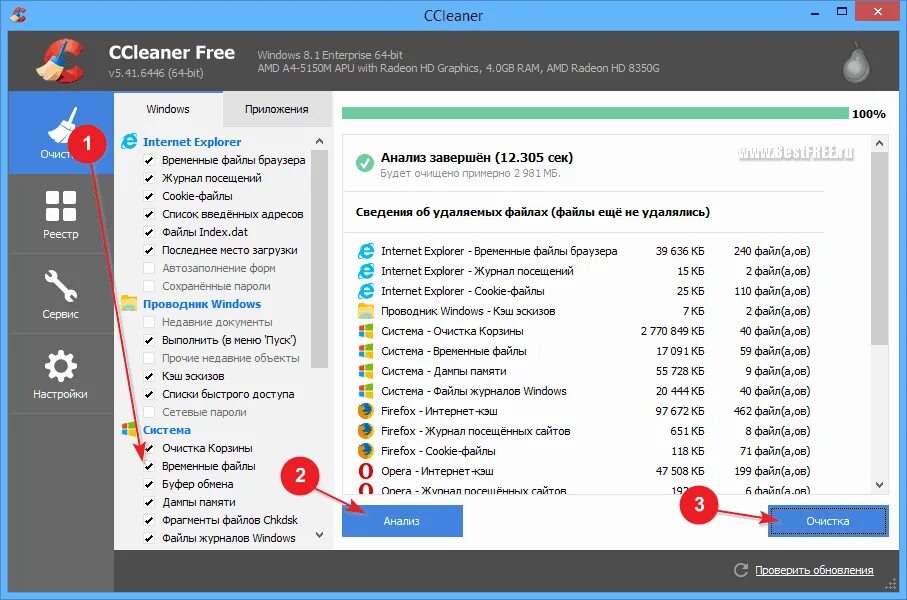The image size is (907, 600).
Task: Open the Реестр (Registry) section icon
Action: tap(61, 206)
